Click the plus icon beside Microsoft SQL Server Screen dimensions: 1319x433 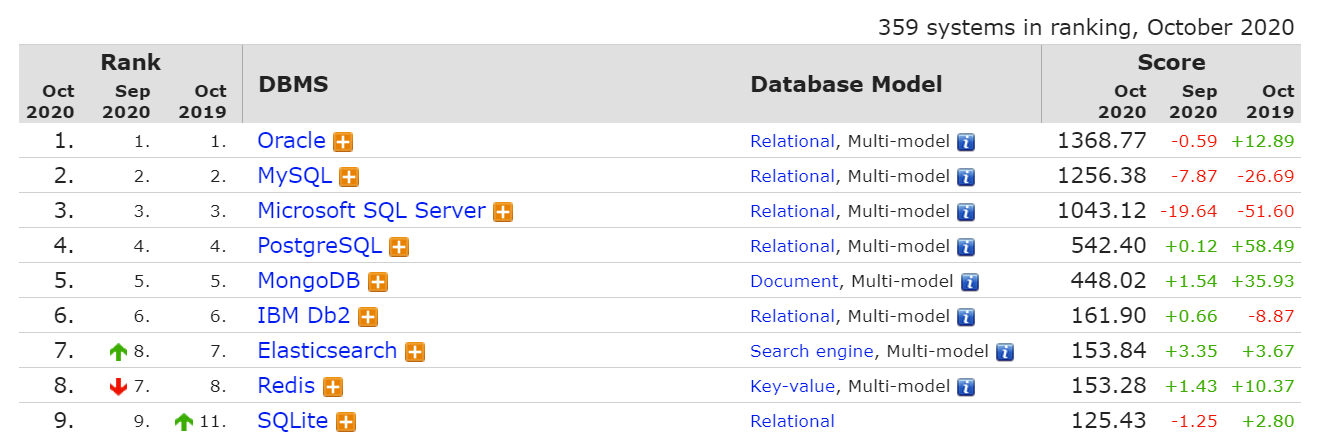pyautogui.click(x=503, y=212)
